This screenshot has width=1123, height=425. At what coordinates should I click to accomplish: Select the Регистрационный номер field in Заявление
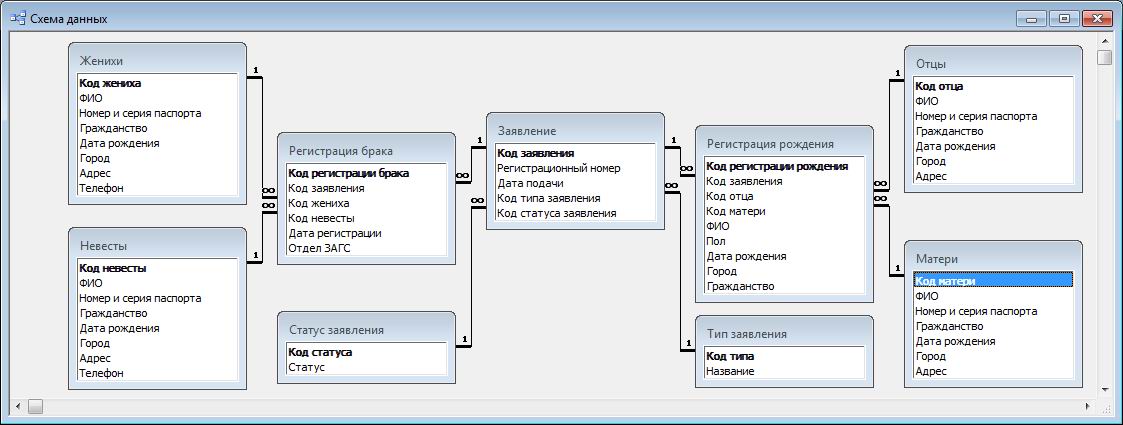click(x=559, y=168)
